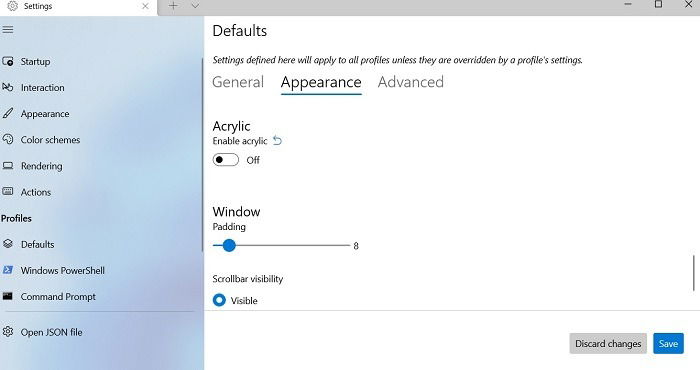Save the settings changes
This screenshot has height=370, width=700.
668,344
